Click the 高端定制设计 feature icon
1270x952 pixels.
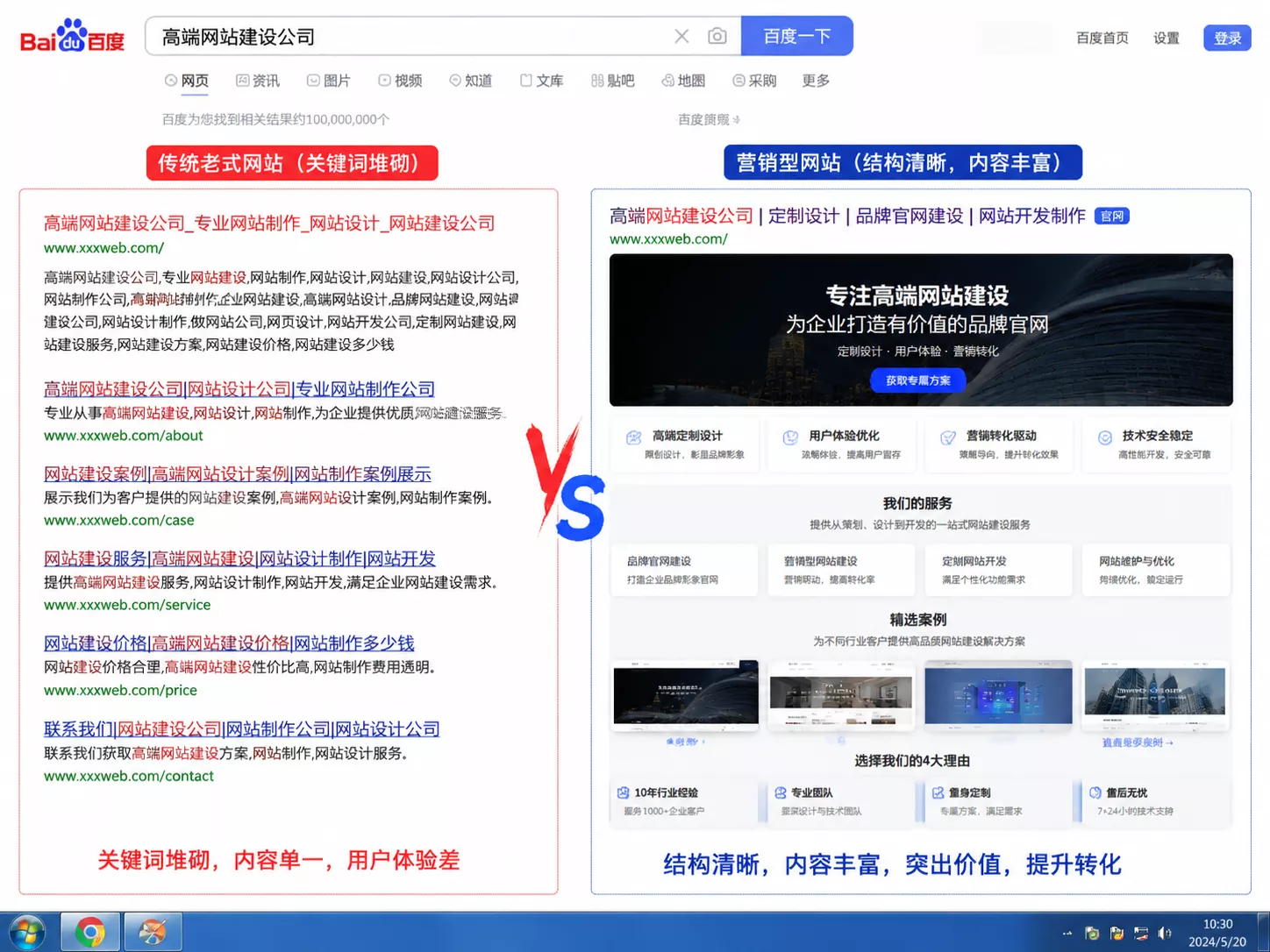tap(633, 437)
